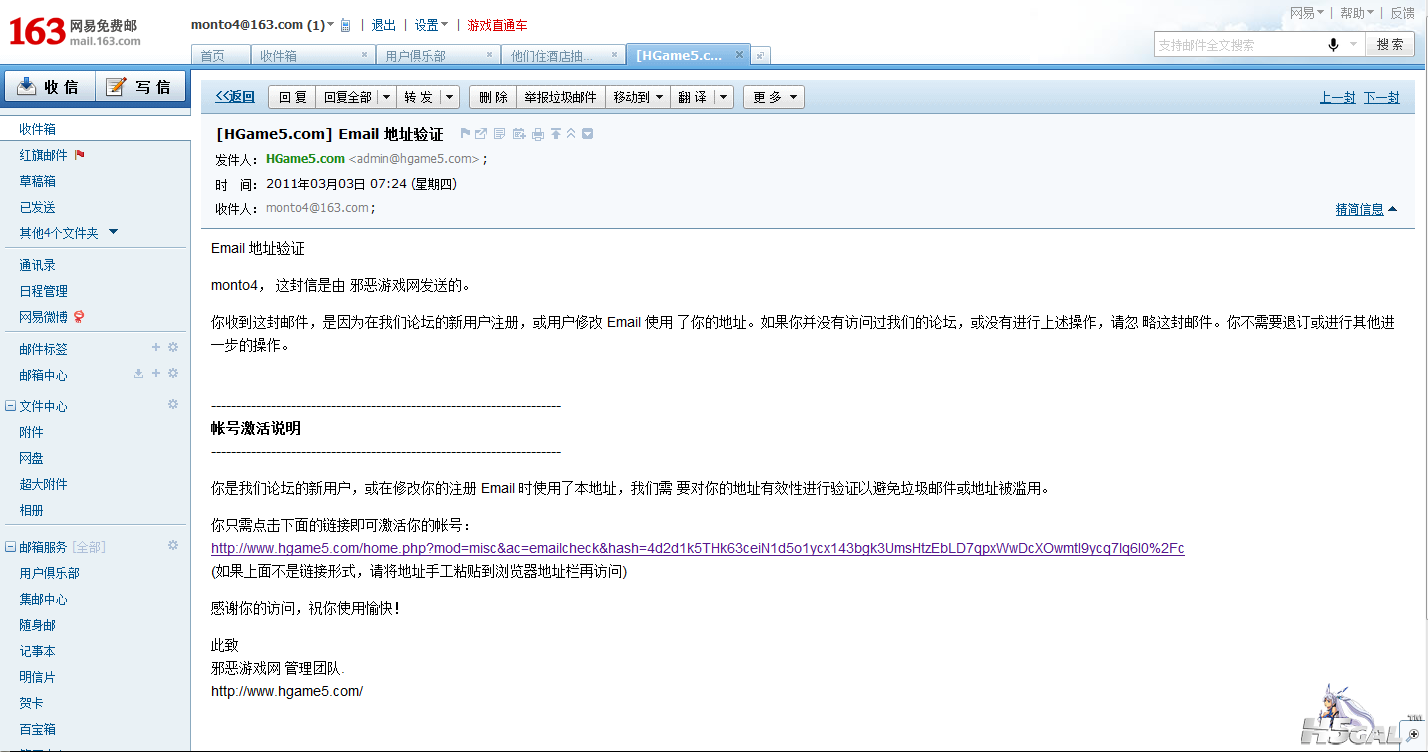This screenshot has height=752, width=1428.
Task: Click the 网易微博 sidebar item
Action: (44, 317)
